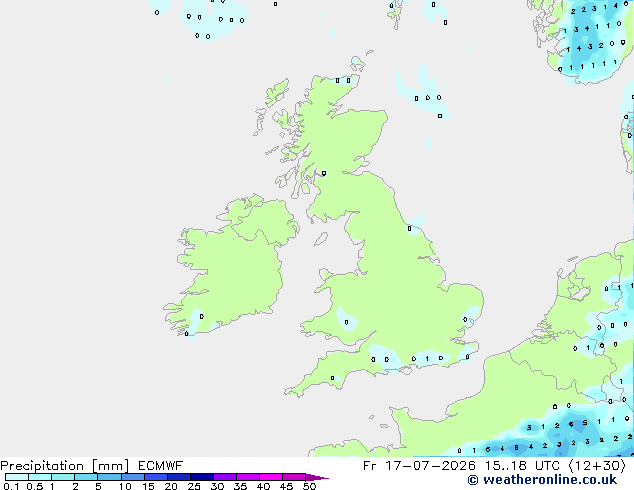The image size is (634, 490).
Task: Click the 1–2 mm legend swatch
Action: coord(63,477)
